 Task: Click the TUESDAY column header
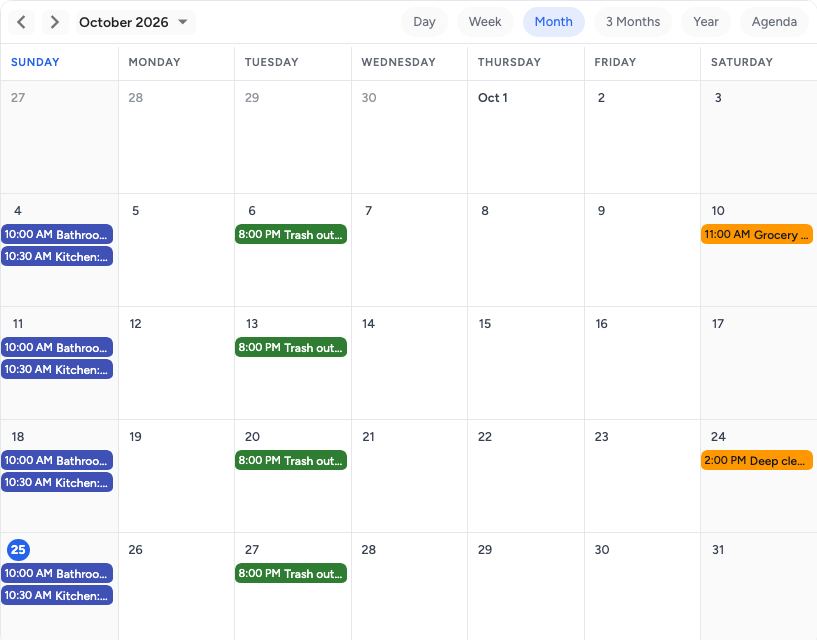(x=271, y=63)
